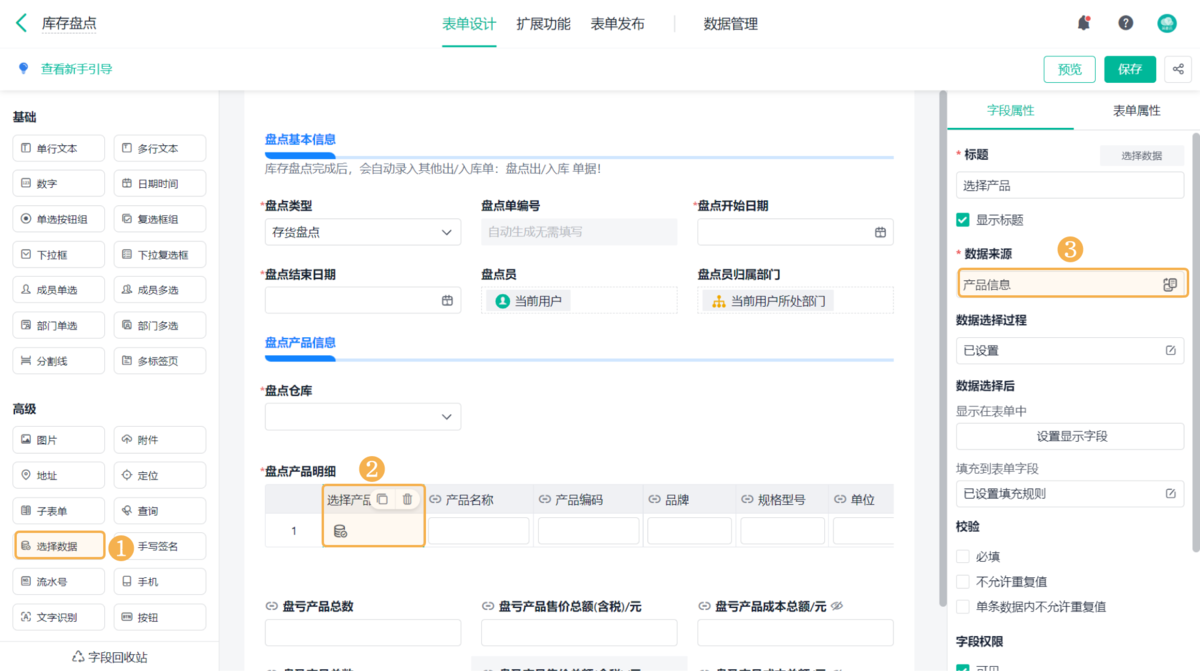The image size is (1200, 671).
Task: Expand the 盘点类型 dropdown
Action: pyautogui.click(x=446, y=232)
